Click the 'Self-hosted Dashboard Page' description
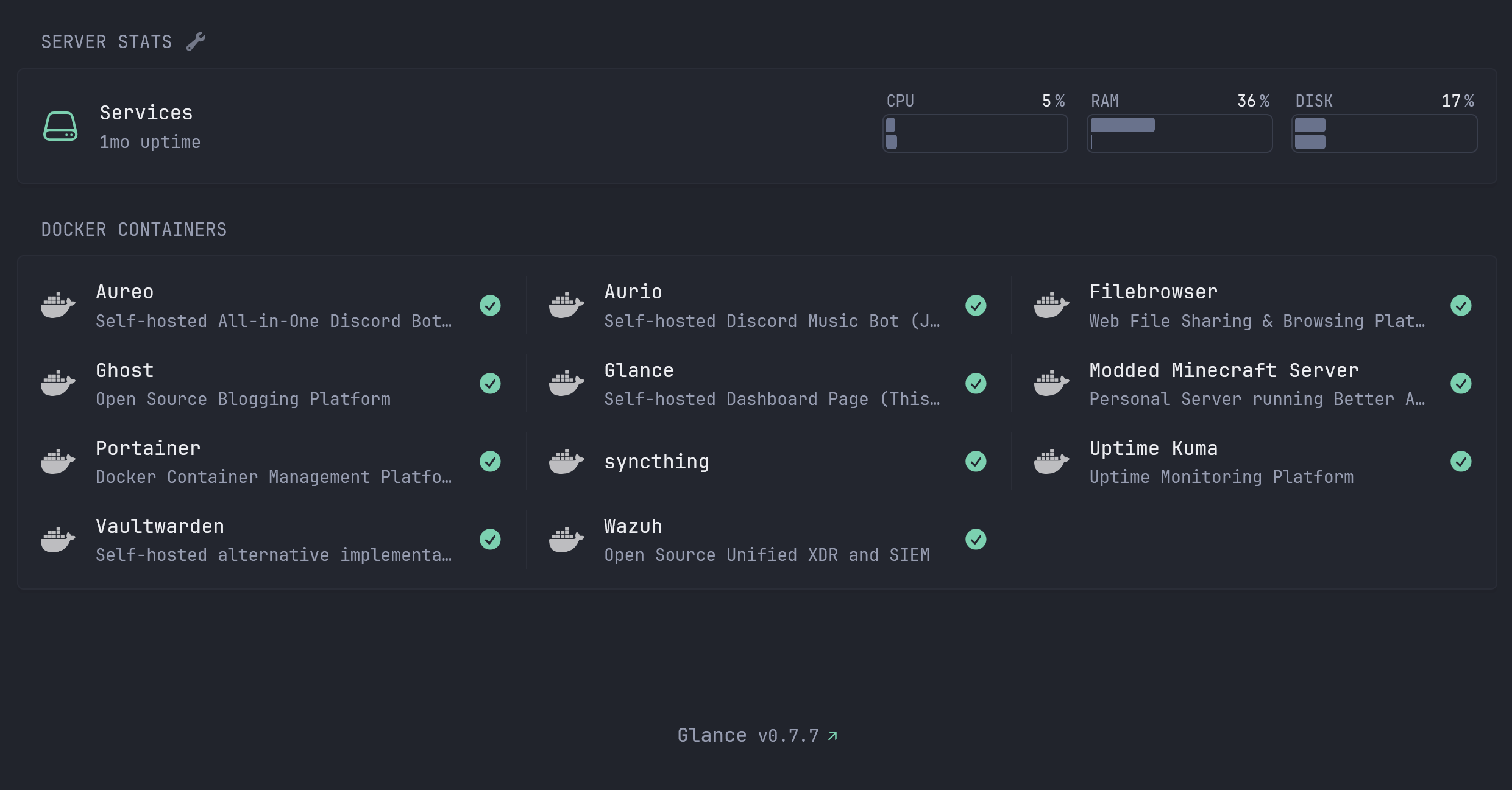1512x790 pixels. click(x=772, y=399)
